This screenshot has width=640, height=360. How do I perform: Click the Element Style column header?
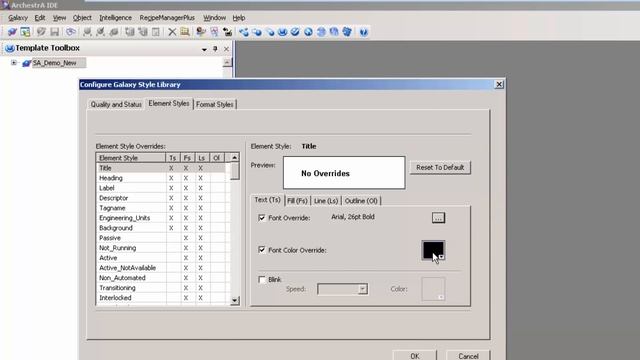(x=131, y=158)
